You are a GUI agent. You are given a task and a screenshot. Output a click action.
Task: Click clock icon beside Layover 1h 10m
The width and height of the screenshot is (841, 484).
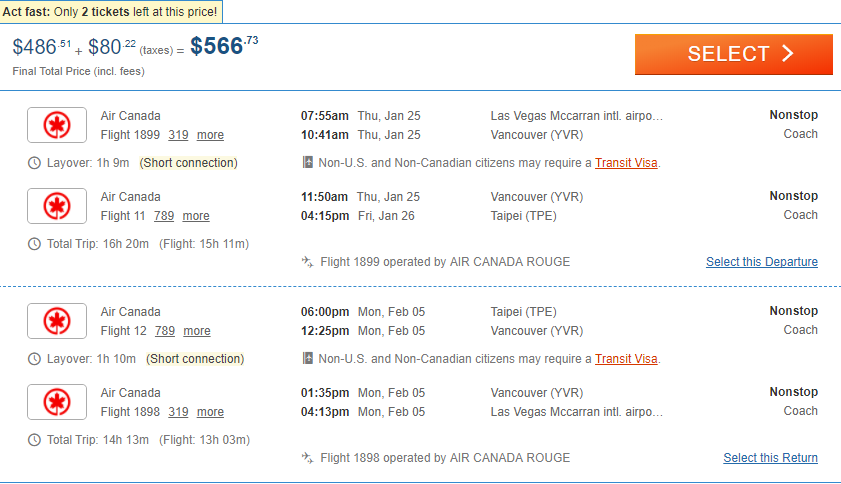[x=35, y=359]
